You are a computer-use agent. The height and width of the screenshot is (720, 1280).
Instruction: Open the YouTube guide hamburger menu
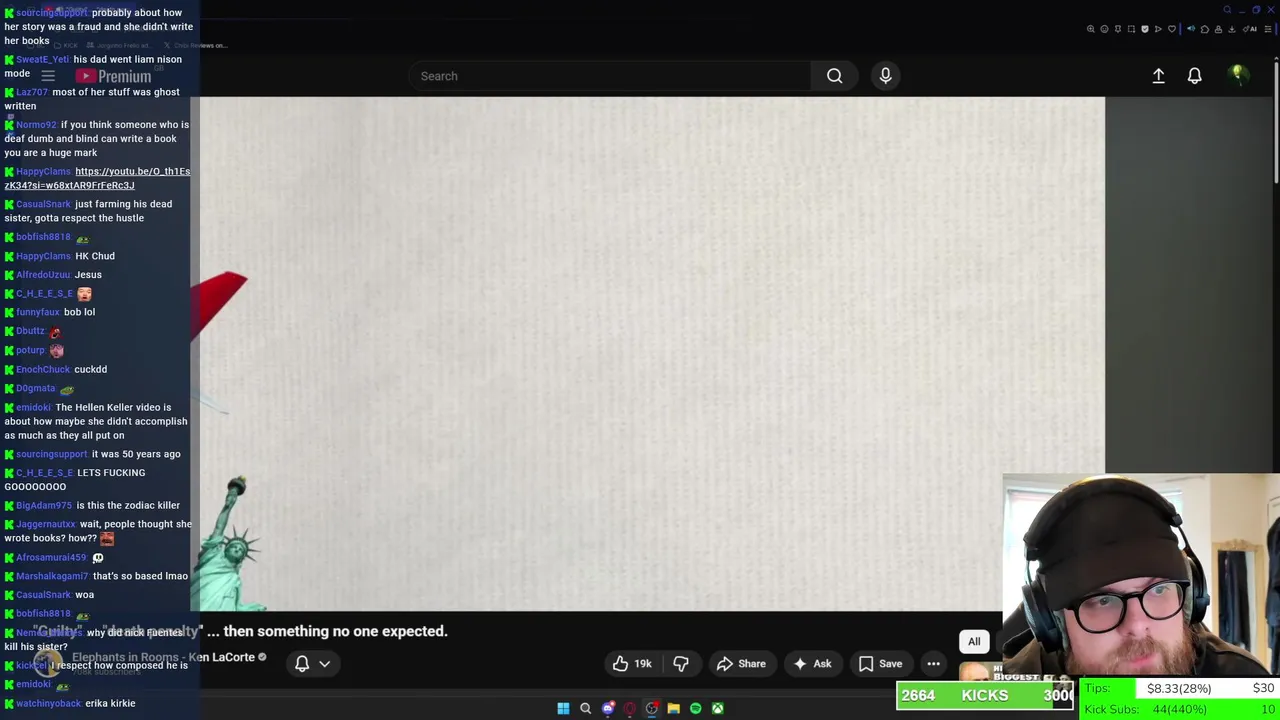pyautogui.click(x=48, y=76)
